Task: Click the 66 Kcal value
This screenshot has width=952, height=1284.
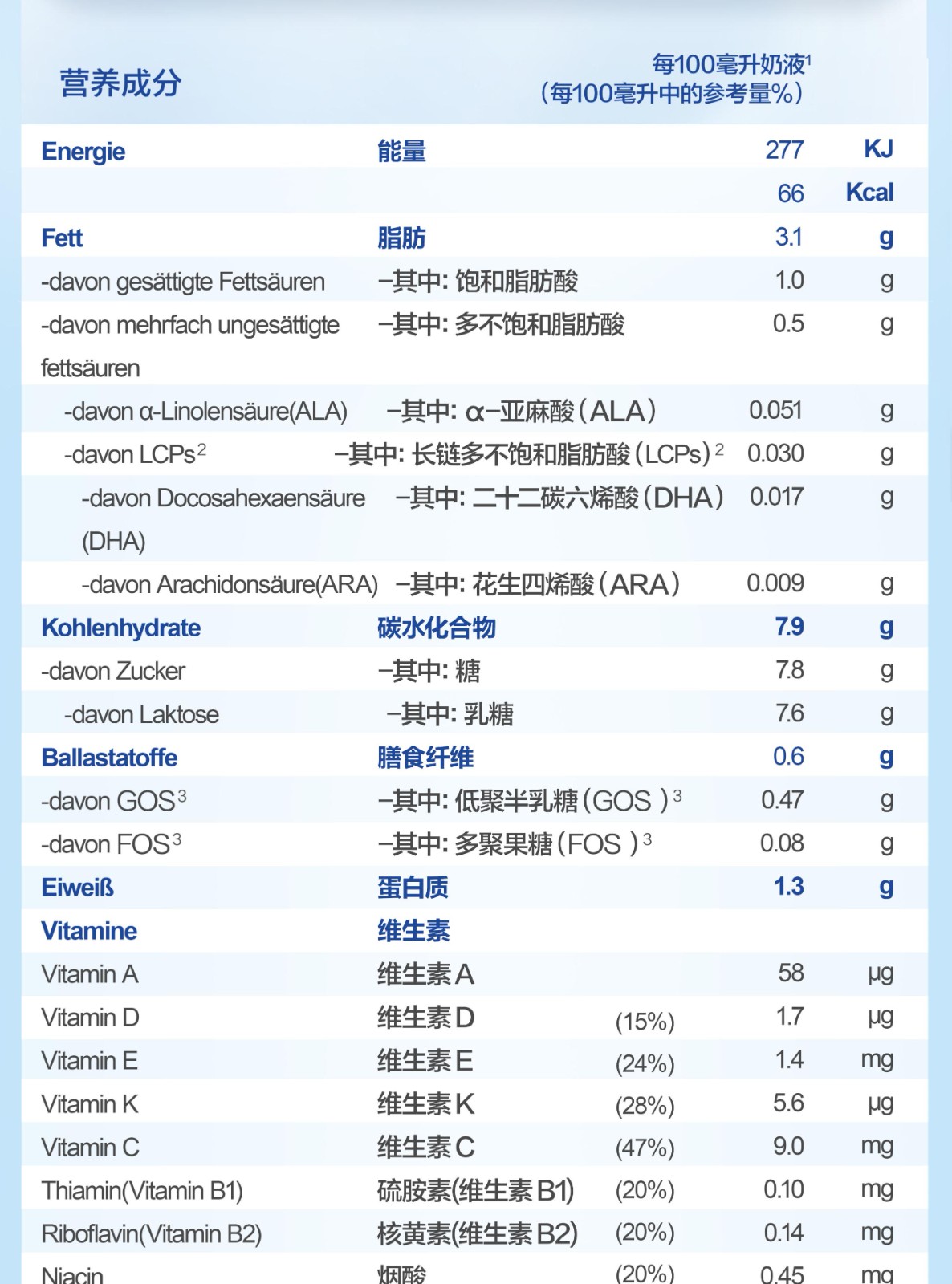Action: coord(790,193)
